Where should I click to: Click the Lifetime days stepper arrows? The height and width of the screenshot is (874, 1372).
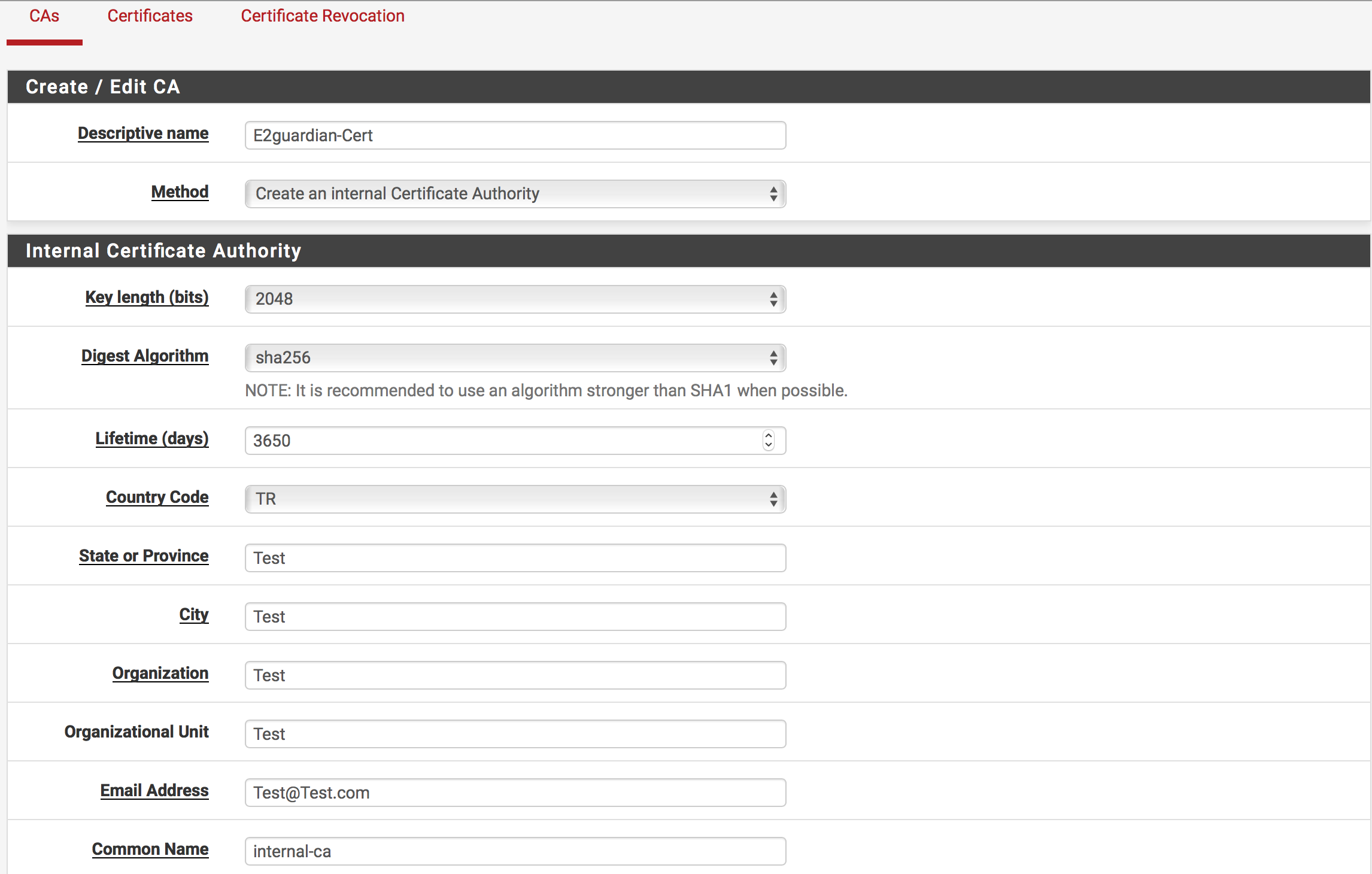[769, 441]
